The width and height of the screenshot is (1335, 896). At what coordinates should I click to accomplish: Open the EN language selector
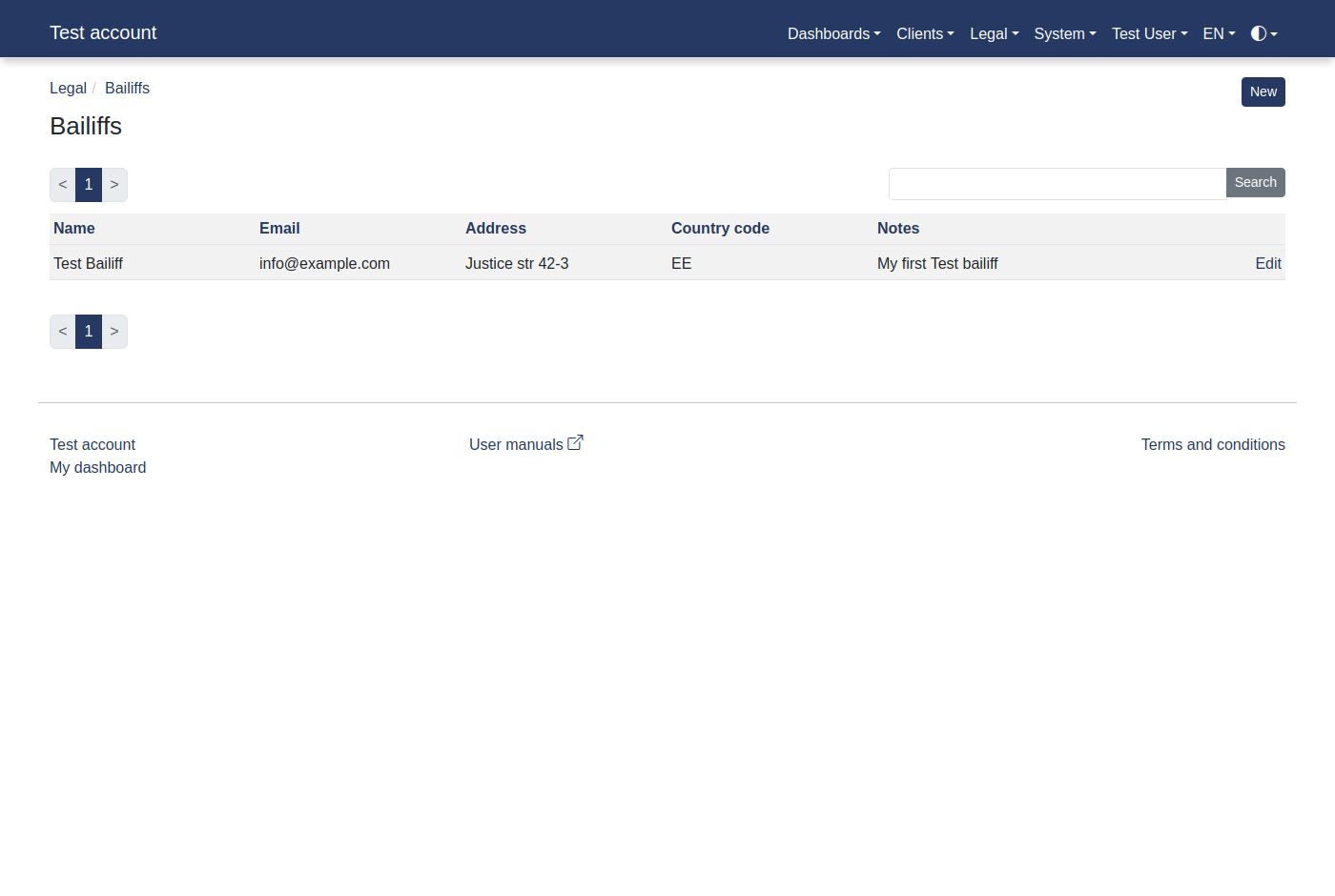[x=1217, y=33]
